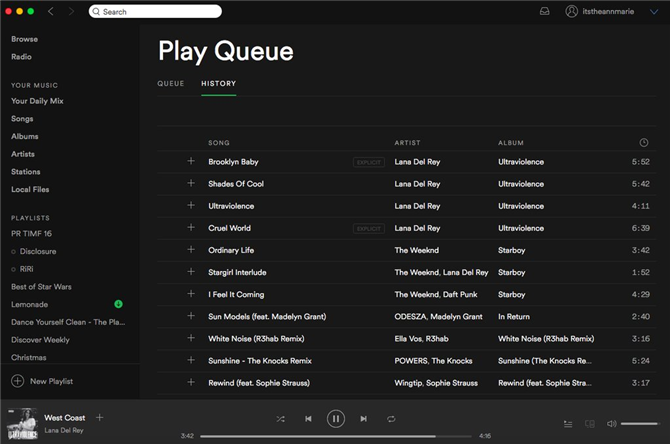Expand the user account dropdown arrow
670x444 pixels.
click(x=654, y=12)
